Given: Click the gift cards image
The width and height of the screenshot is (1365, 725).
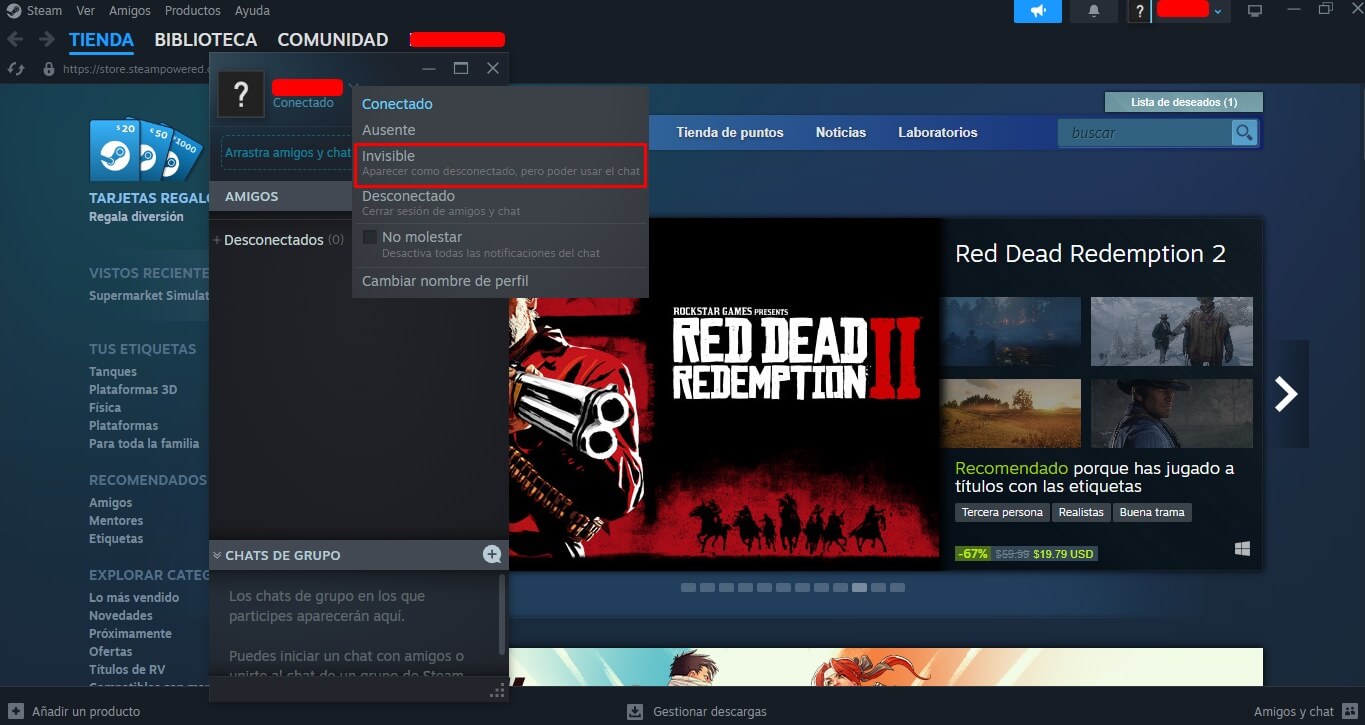Looking at the screenshot, I should tap(145, 150).
